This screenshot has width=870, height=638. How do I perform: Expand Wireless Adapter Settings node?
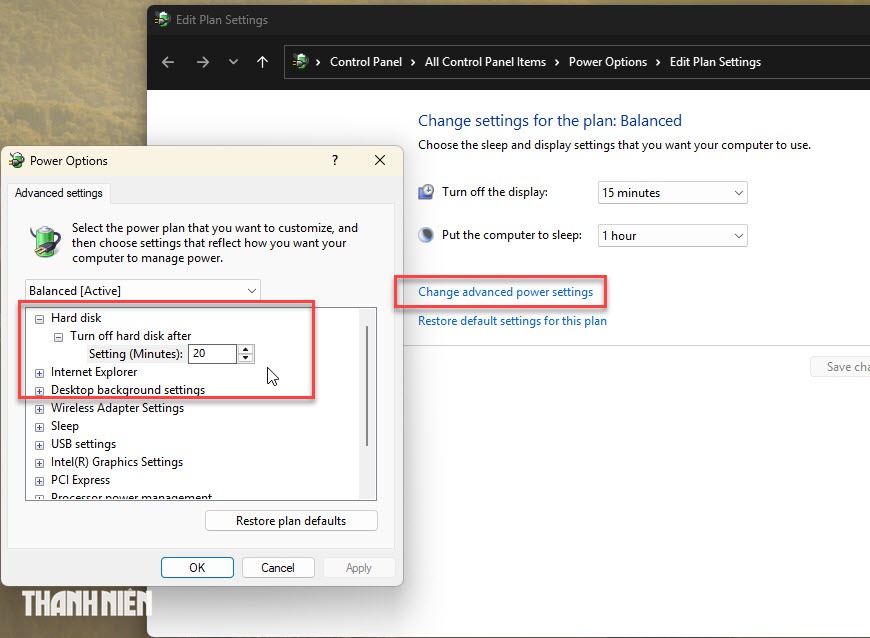pos(39,409)
